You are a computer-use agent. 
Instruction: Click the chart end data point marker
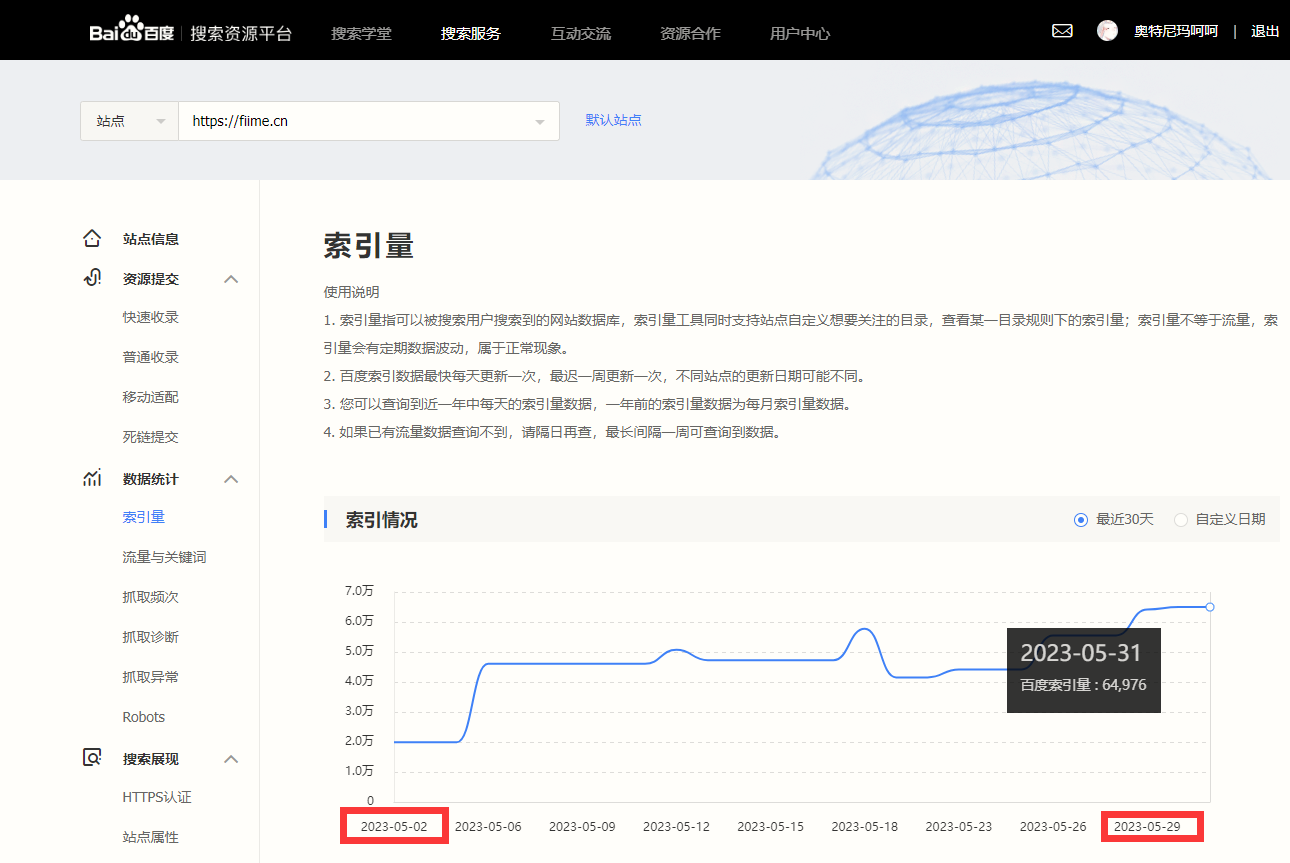point(1210,607)
